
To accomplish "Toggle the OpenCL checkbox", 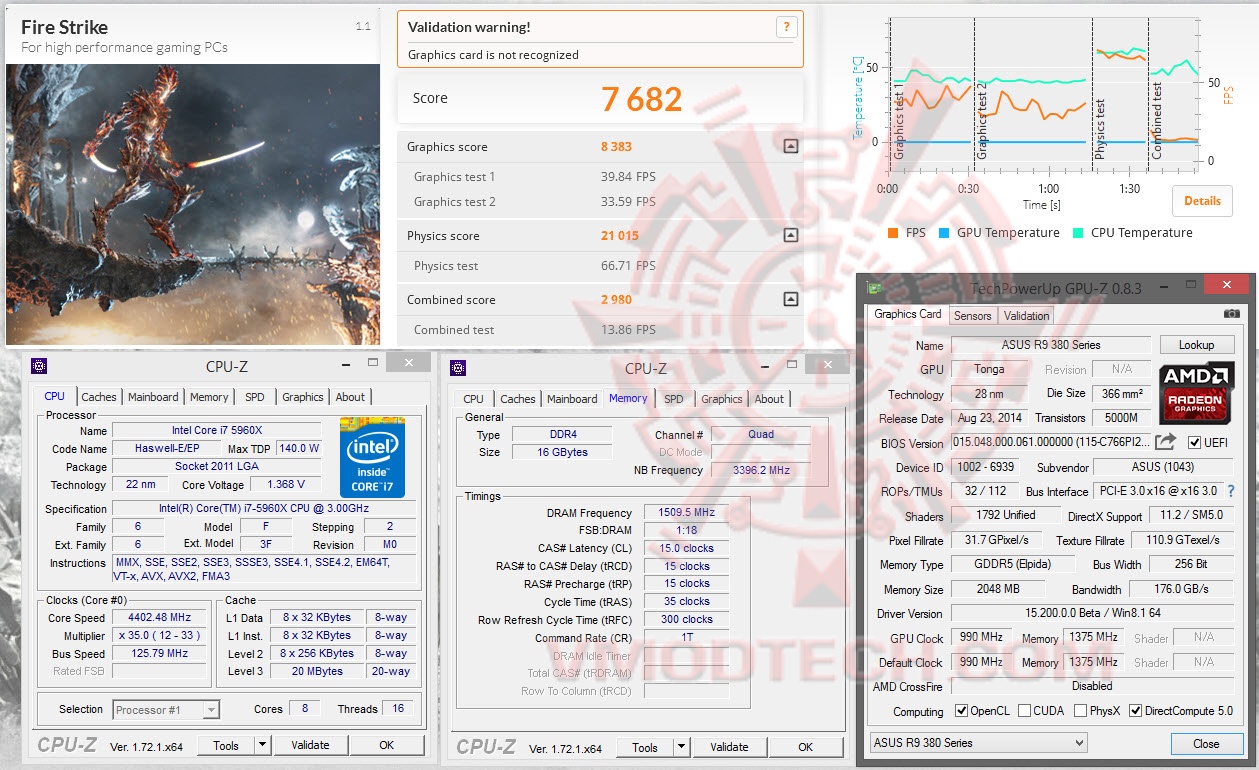I will tap(961, 711).
